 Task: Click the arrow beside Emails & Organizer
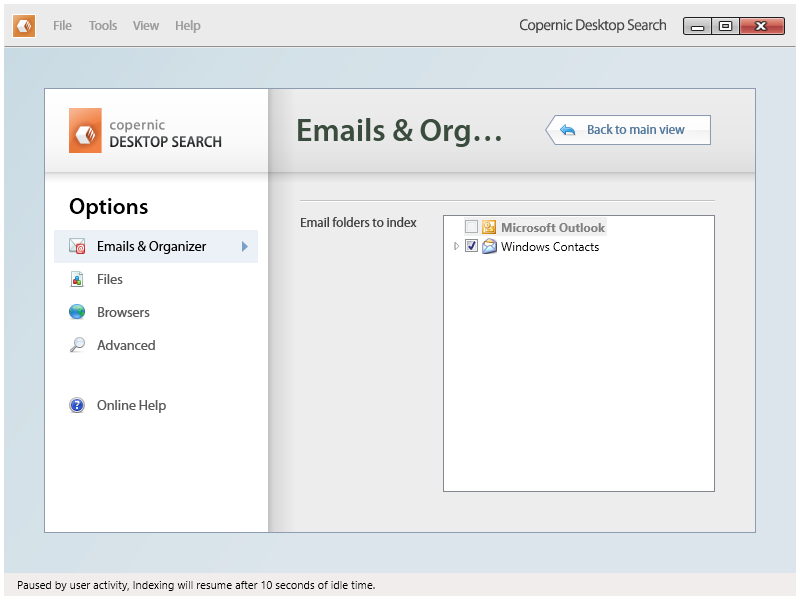click(x=245, y=246)
